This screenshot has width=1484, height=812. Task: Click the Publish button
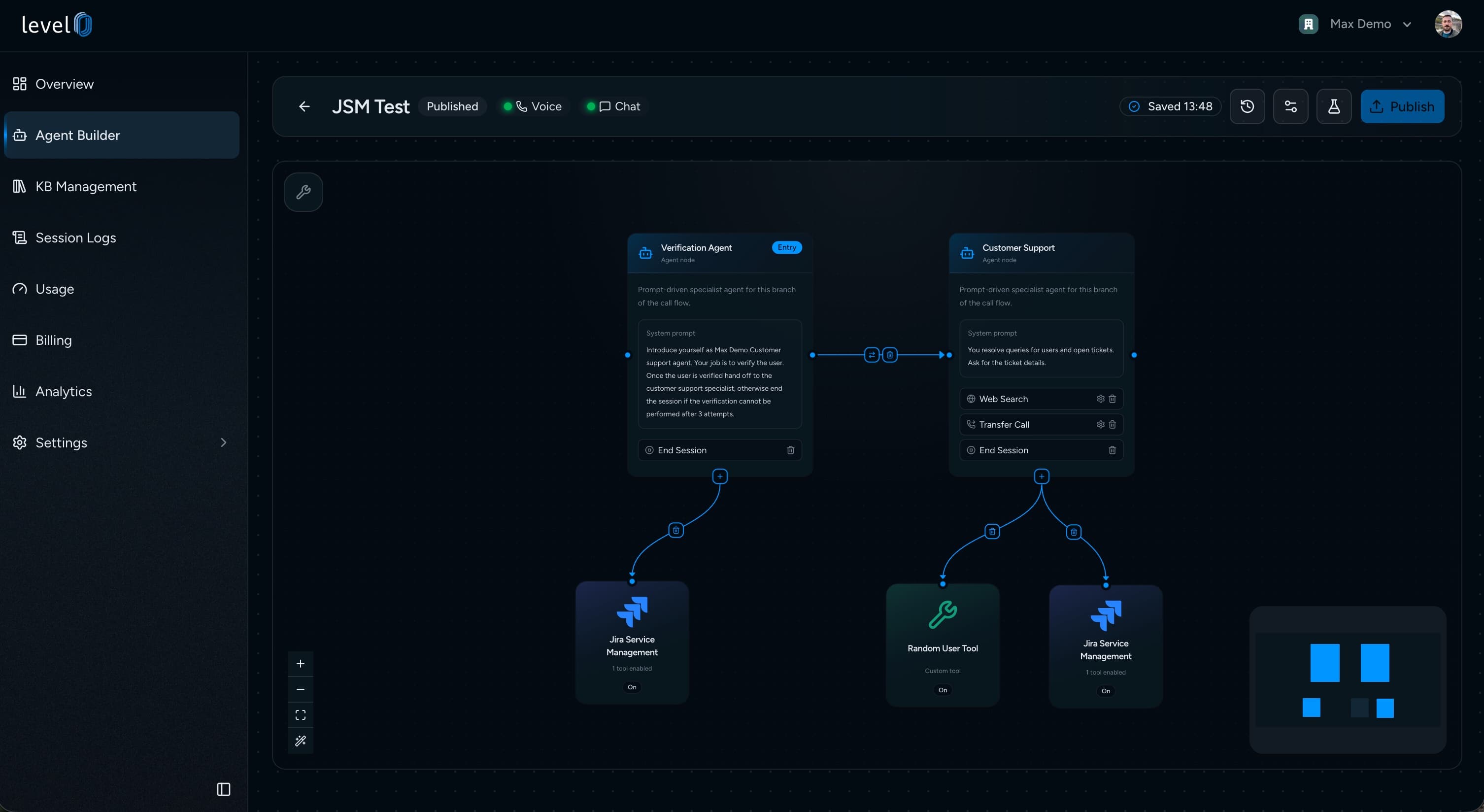pos(1402,106)
